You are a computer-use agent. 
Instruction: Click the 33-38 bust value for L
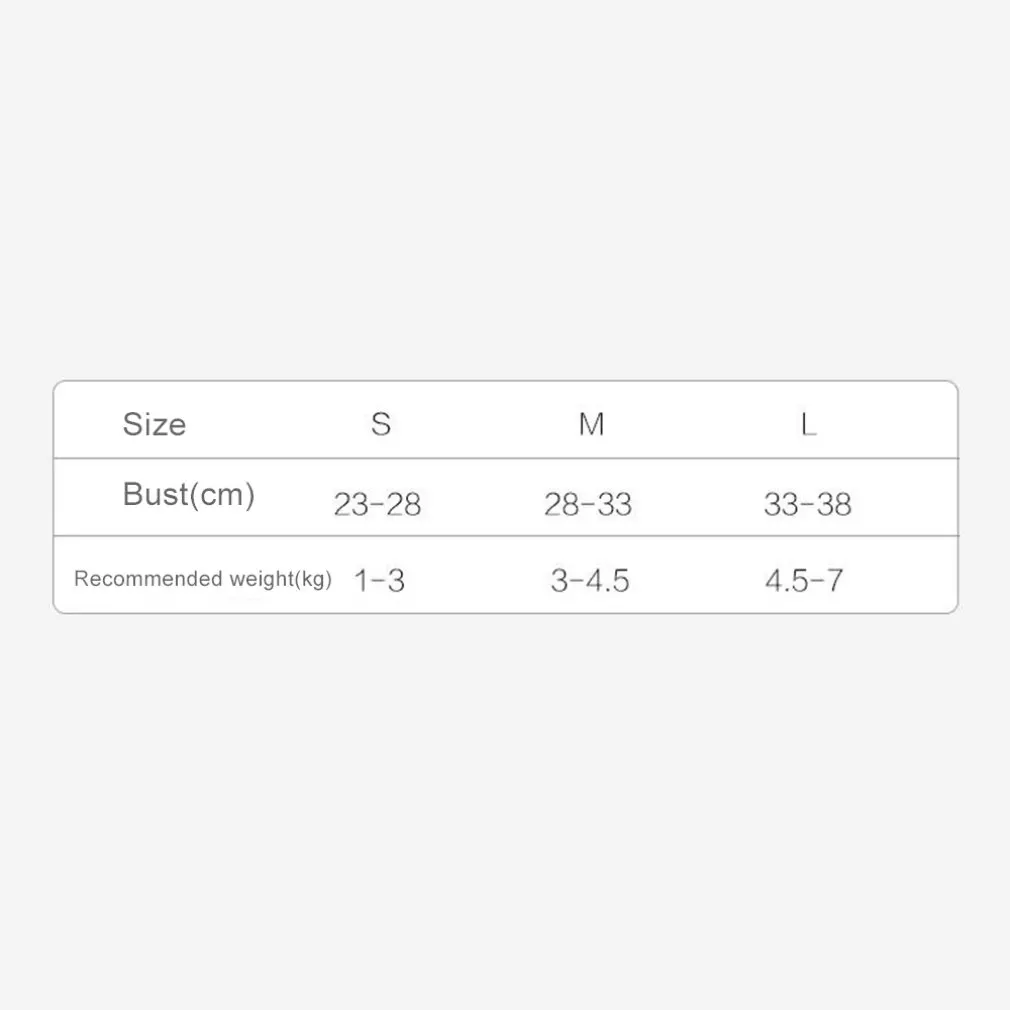pyautogui.click(x=807, y=504)
